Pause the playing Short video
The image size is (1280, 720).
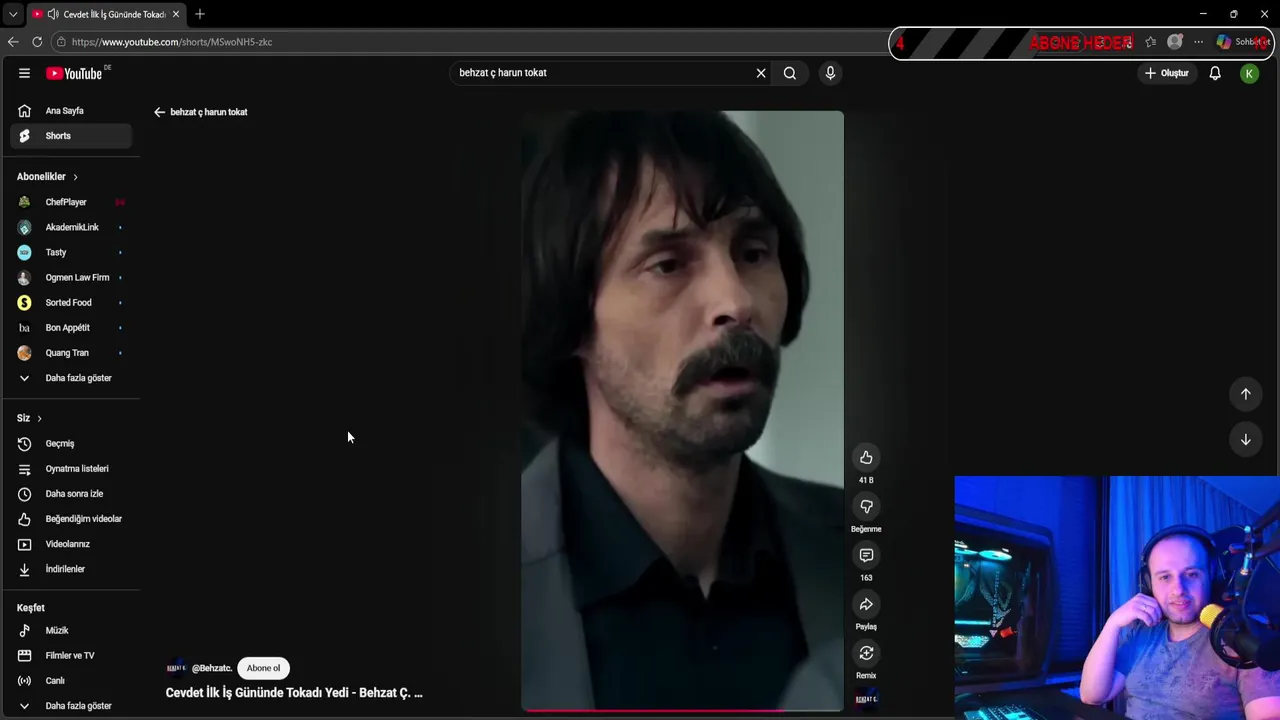coord(682,410)
